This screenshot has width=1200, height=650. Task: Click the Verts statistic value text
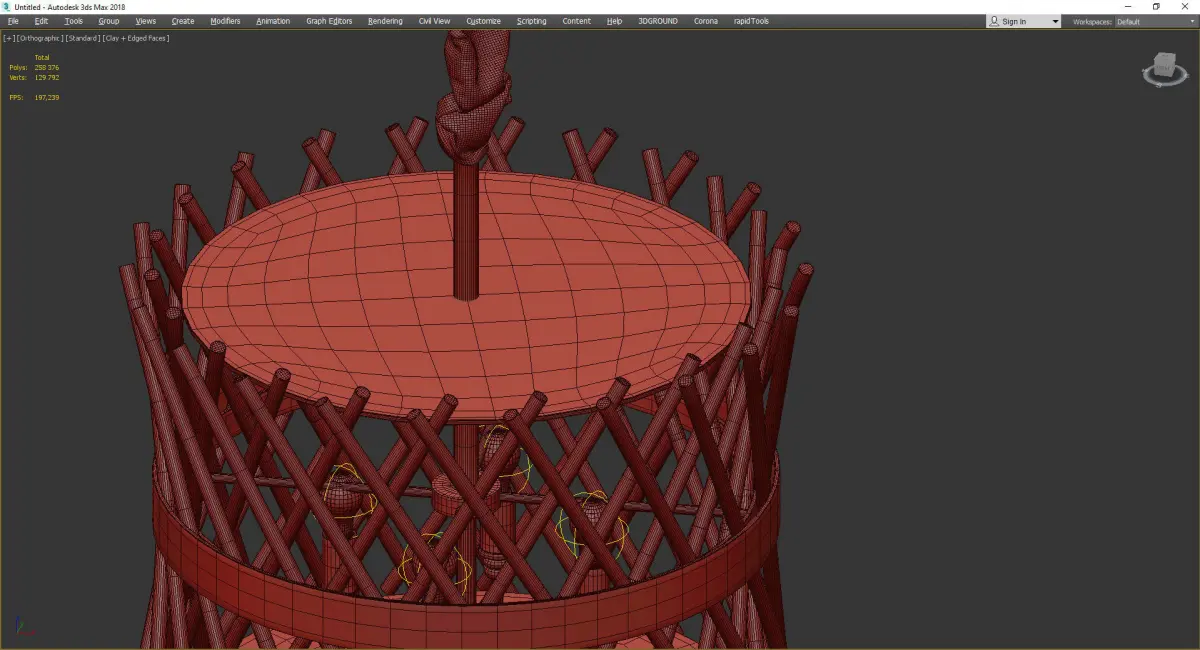tap(46, 77)
